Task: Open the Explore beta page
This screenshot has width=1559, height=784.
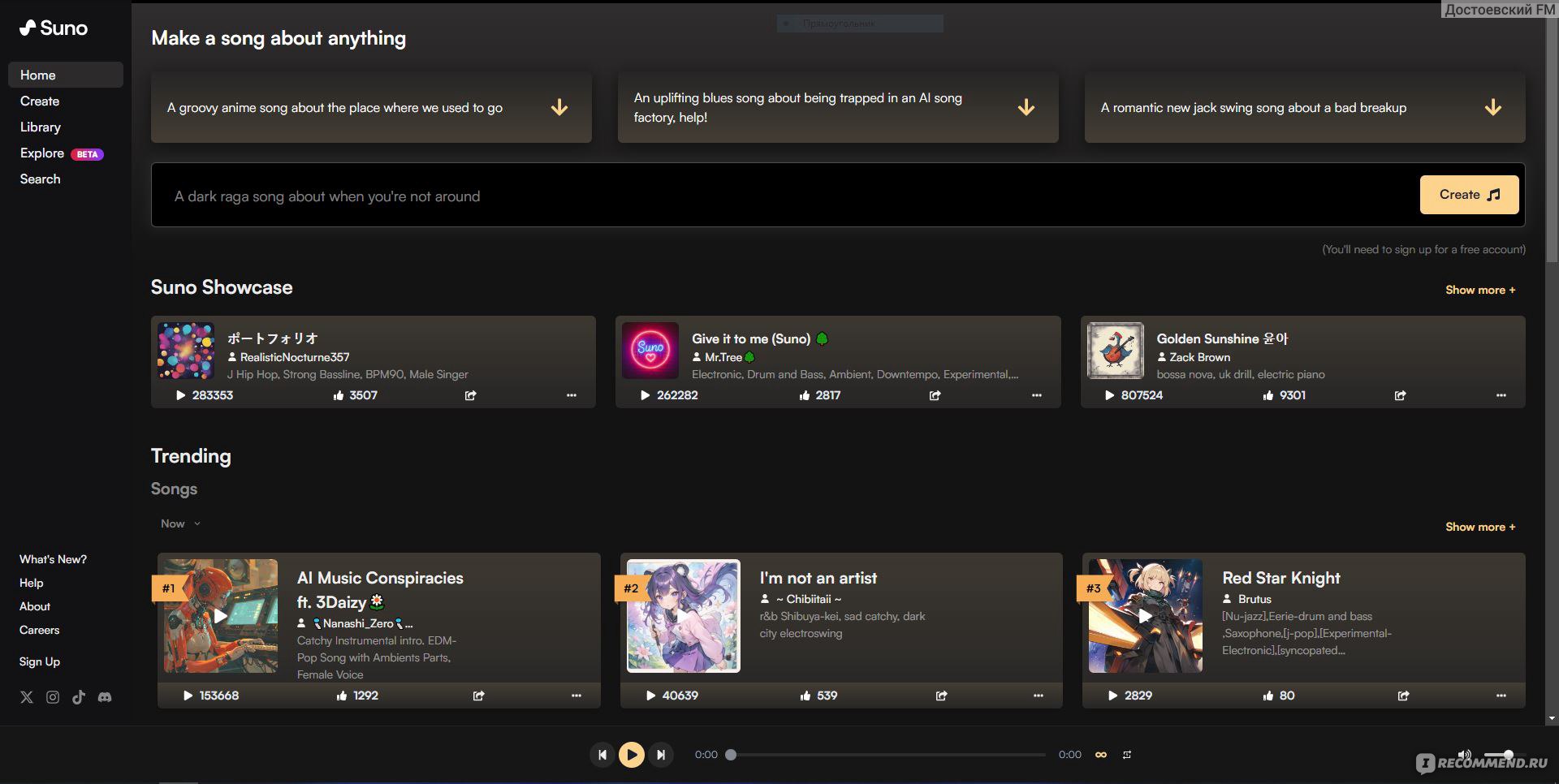Action: click(x=62, y=153)
